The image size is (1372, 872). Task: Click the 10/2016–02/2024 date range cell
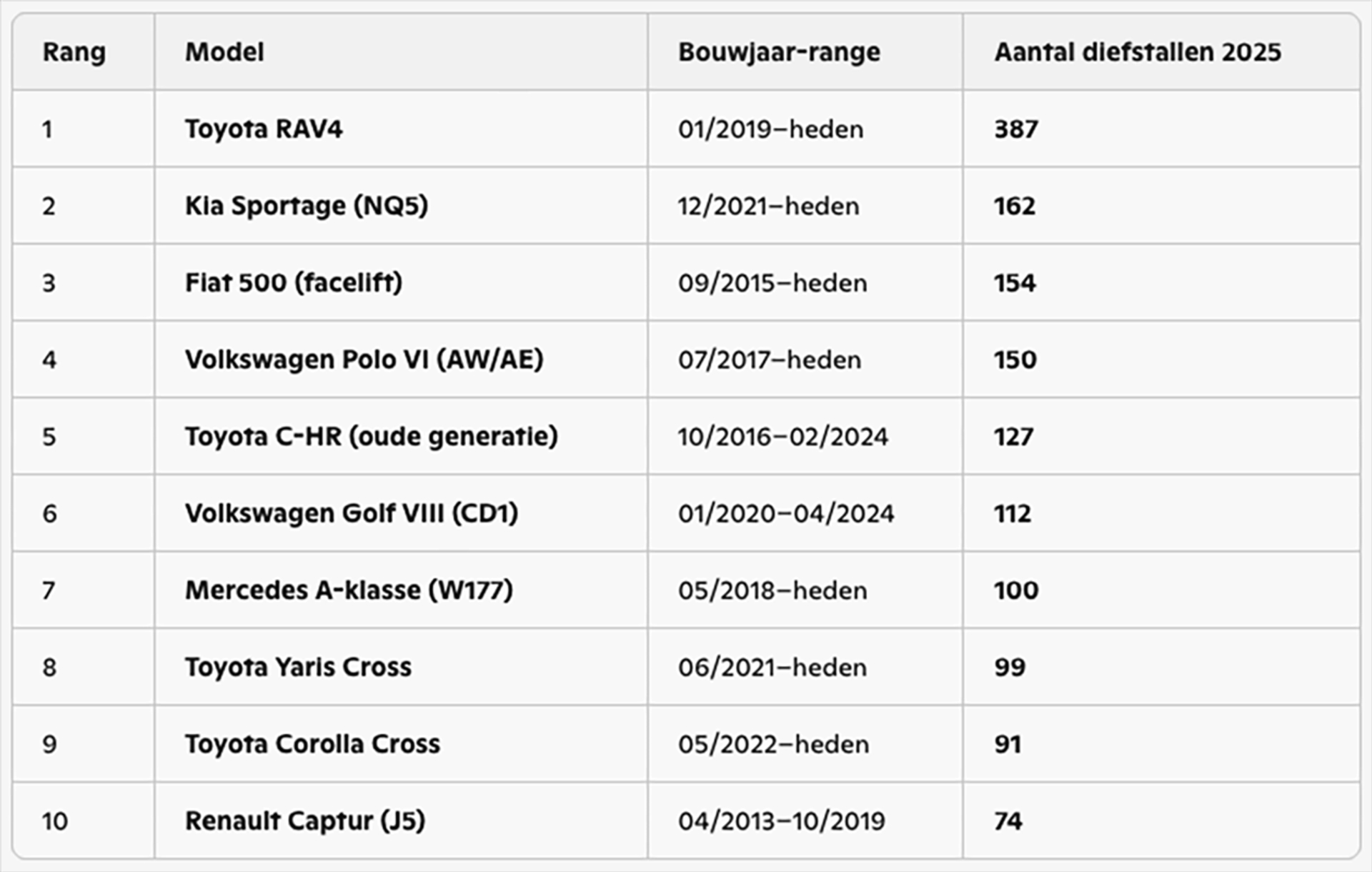click(782, 437)
